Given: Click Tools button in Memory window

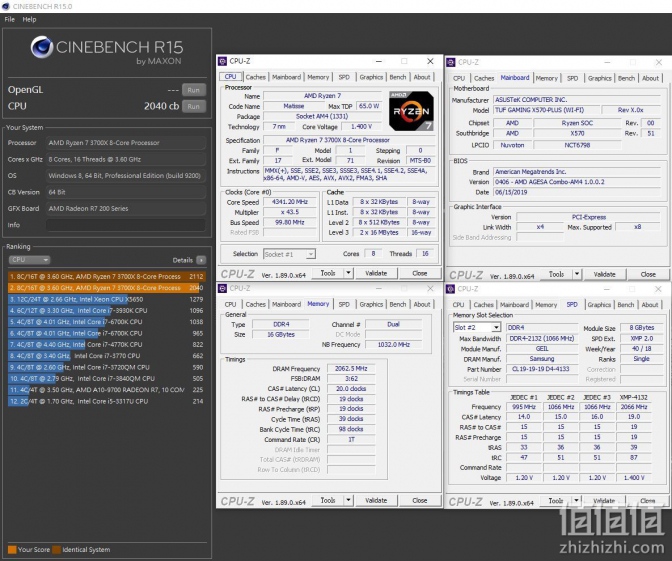Looking at the screenshot, I should 328,500.
